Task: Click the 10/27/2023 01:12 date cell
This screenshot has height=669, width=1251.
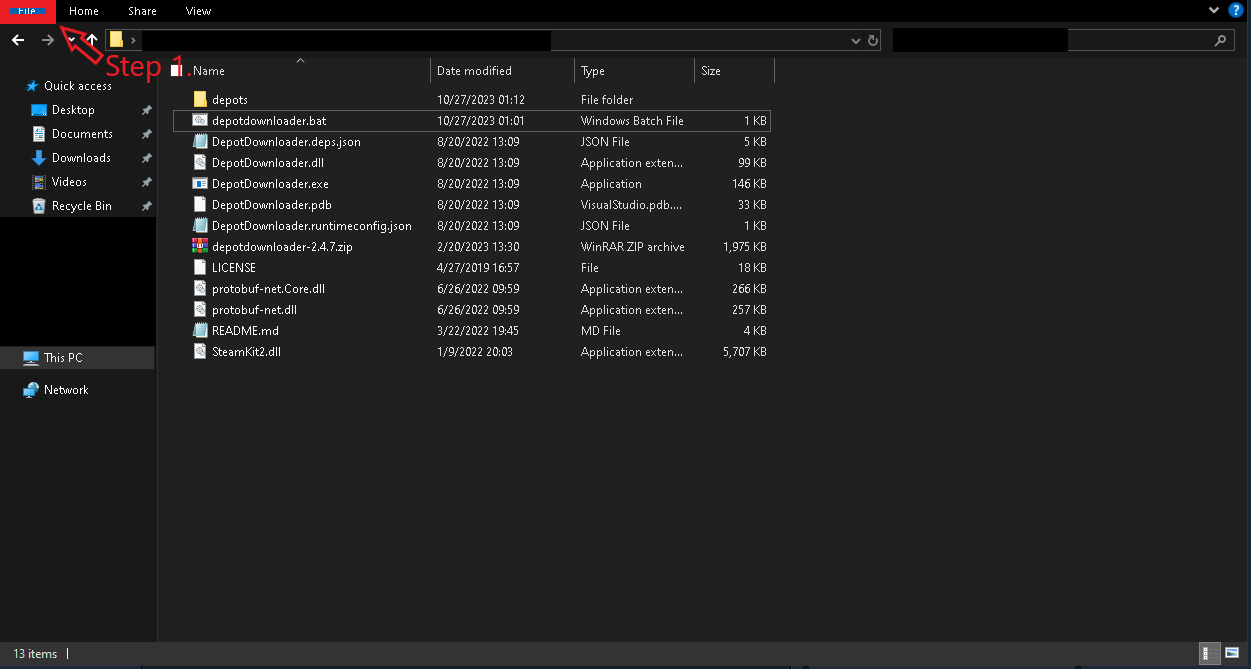Action: click(481, 100)
